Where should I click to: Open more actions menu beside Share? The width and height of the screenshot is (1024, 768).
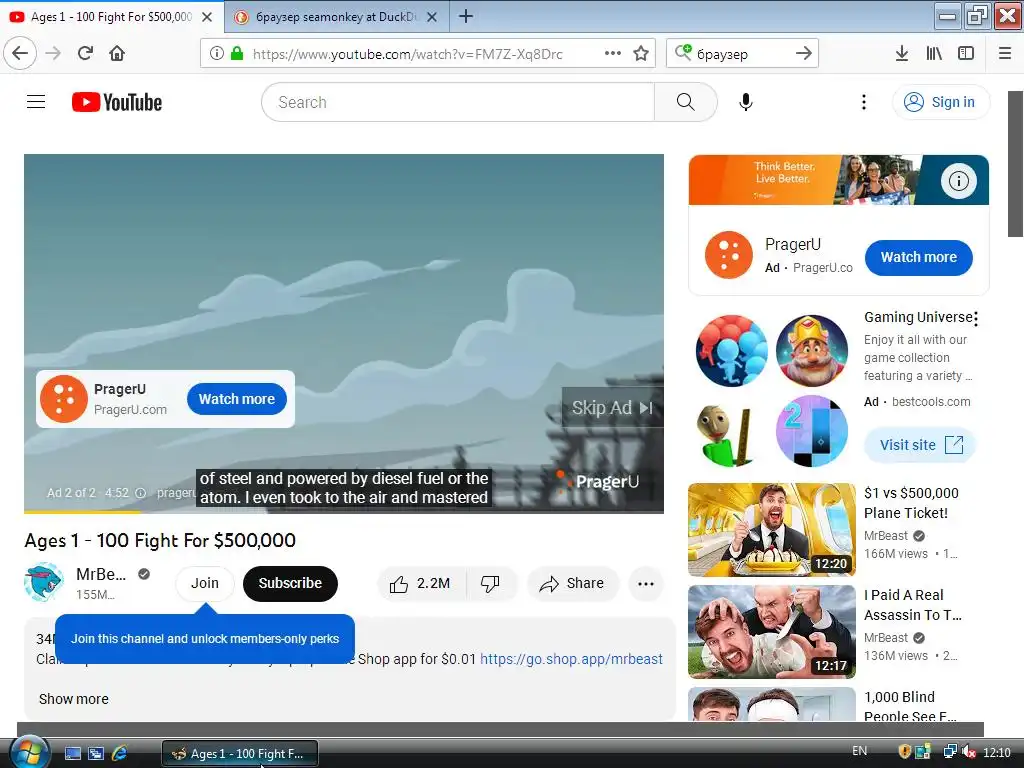[645, 583]
